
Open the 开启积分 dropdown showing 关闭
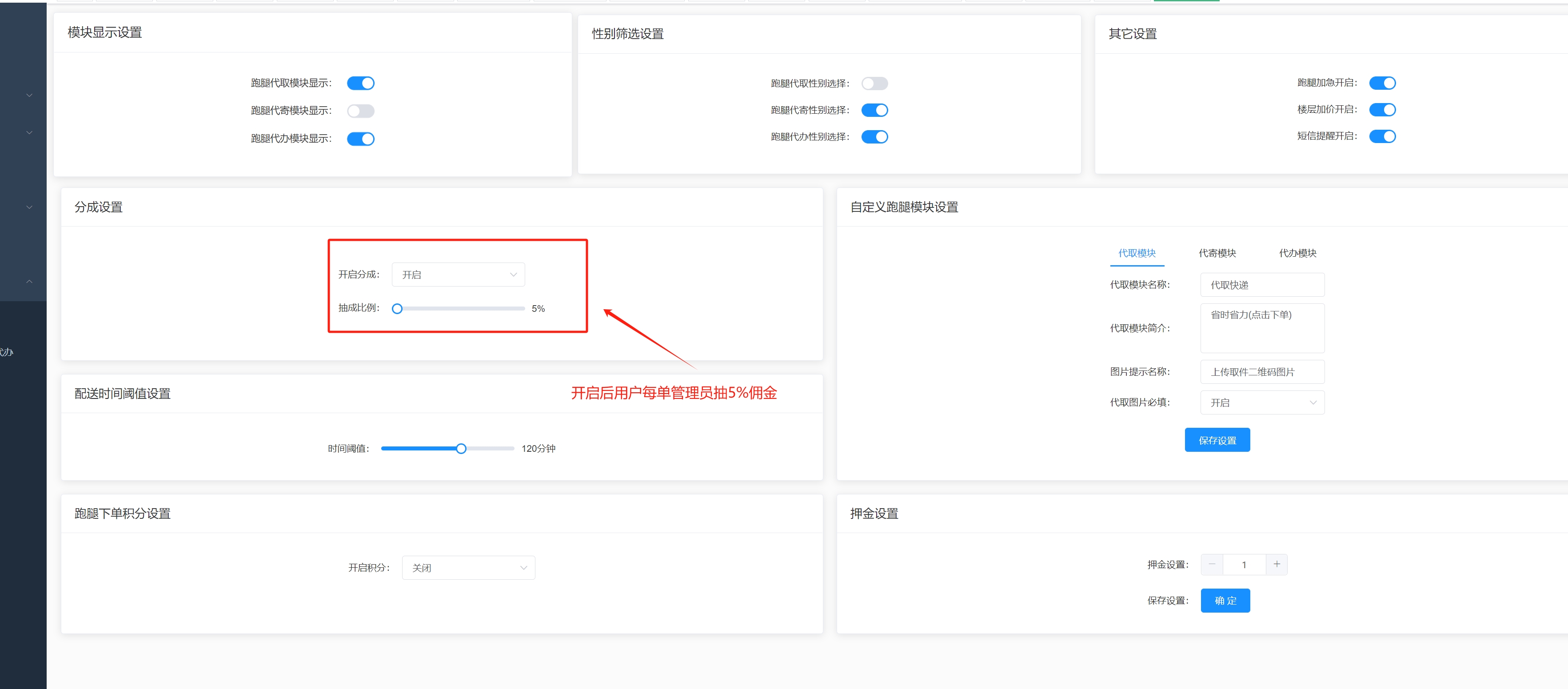468,568
